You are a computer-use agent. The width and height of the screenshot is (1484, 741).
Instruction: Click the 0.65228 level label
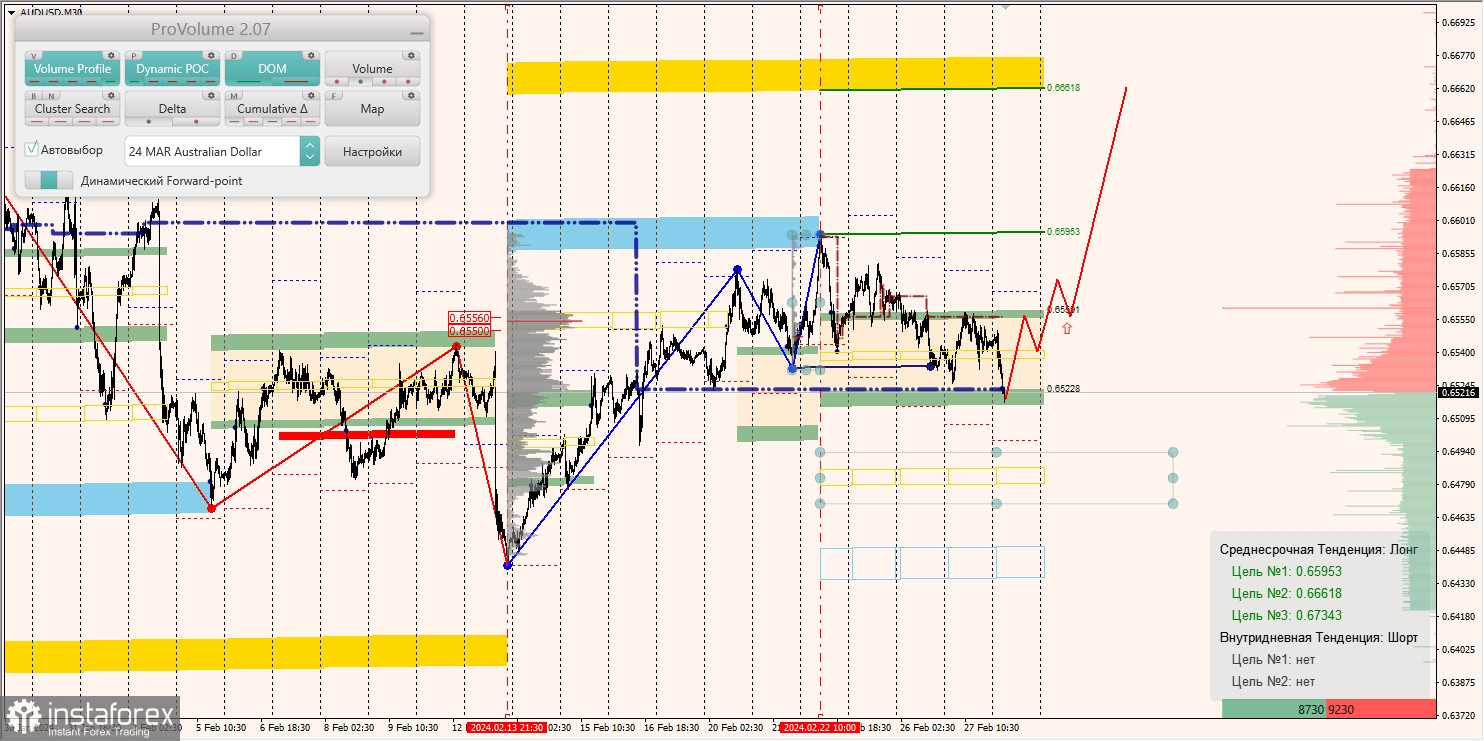click(1063, 389)
